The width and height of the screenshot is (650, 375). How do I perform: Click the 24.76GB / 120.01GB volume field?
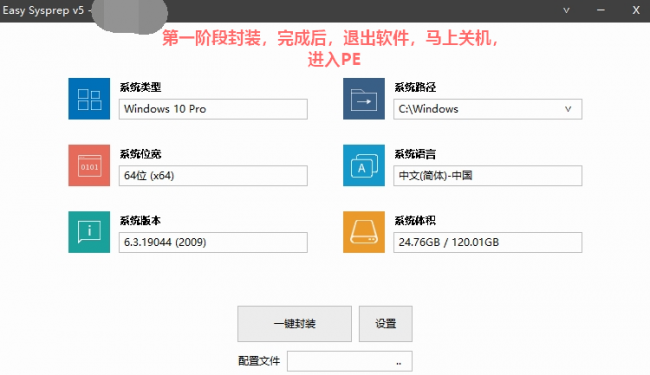tap(488, 242)
